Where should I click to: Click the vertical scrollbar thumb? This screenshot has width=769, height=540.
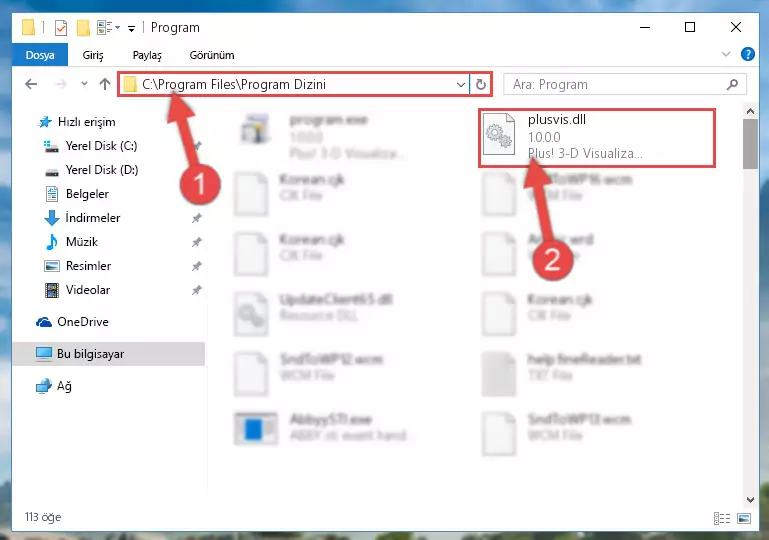(x=750, y=144)
